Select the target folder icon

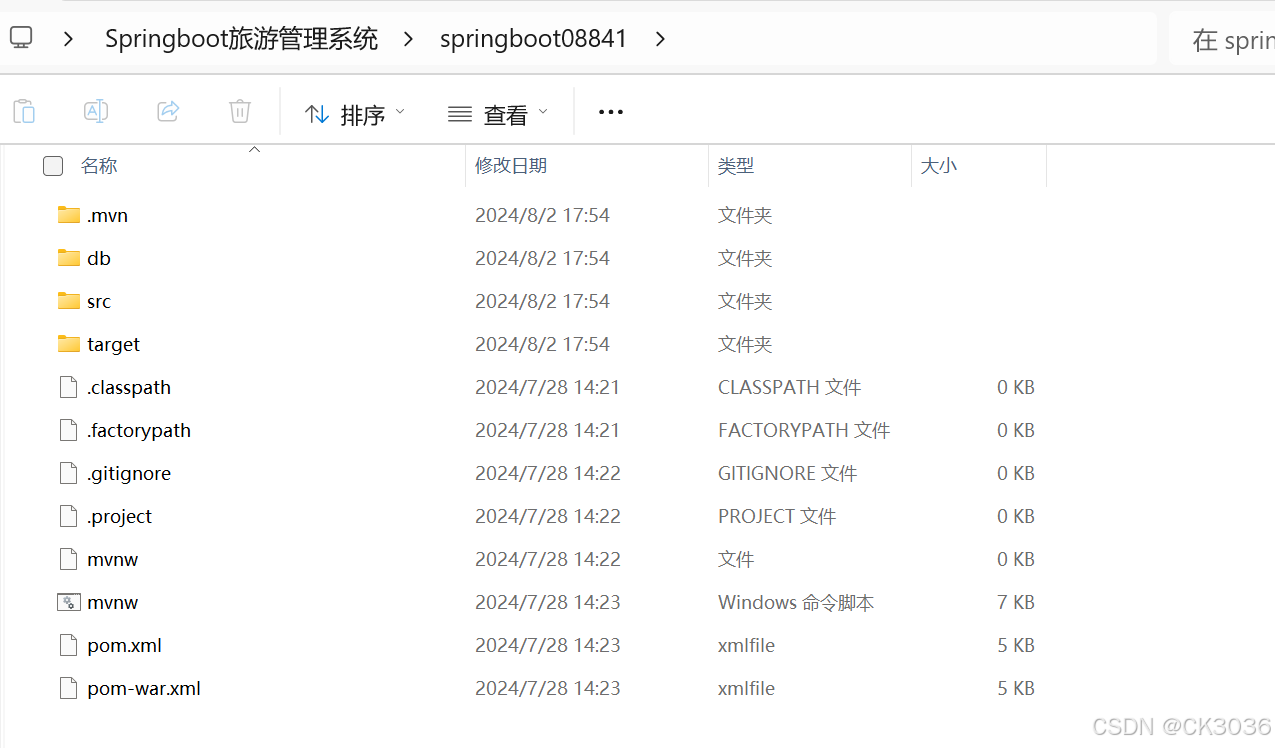68,344
